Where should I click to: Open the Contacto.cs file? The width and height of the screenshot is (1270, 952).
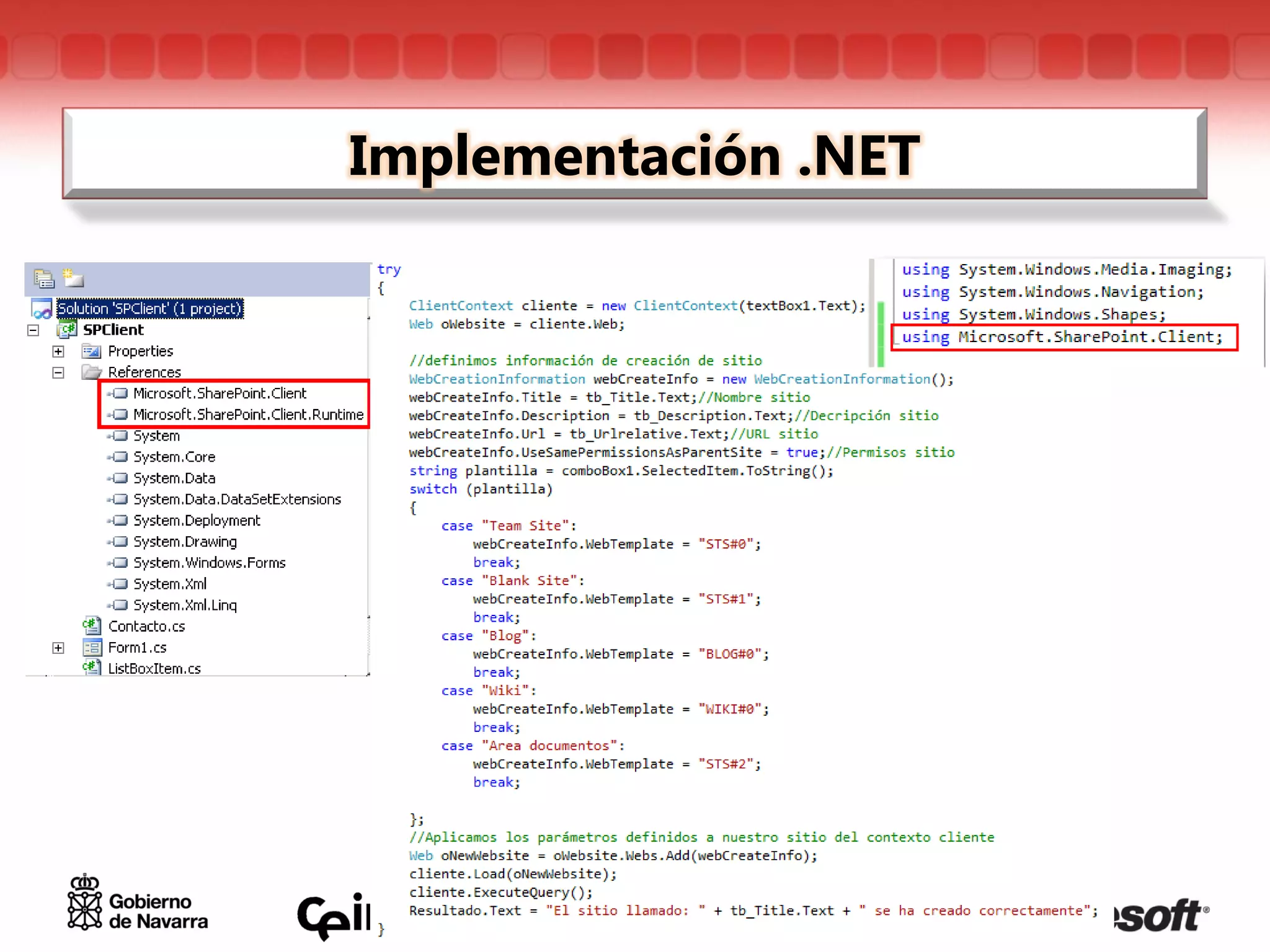pyautogui.click(x=146, y=627)
